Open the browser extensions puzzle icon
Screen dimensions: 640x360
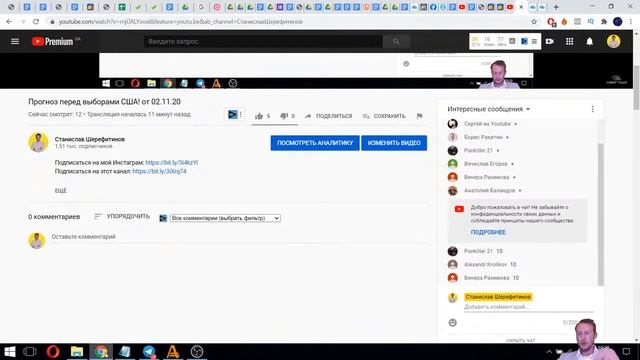coord(604,22)
